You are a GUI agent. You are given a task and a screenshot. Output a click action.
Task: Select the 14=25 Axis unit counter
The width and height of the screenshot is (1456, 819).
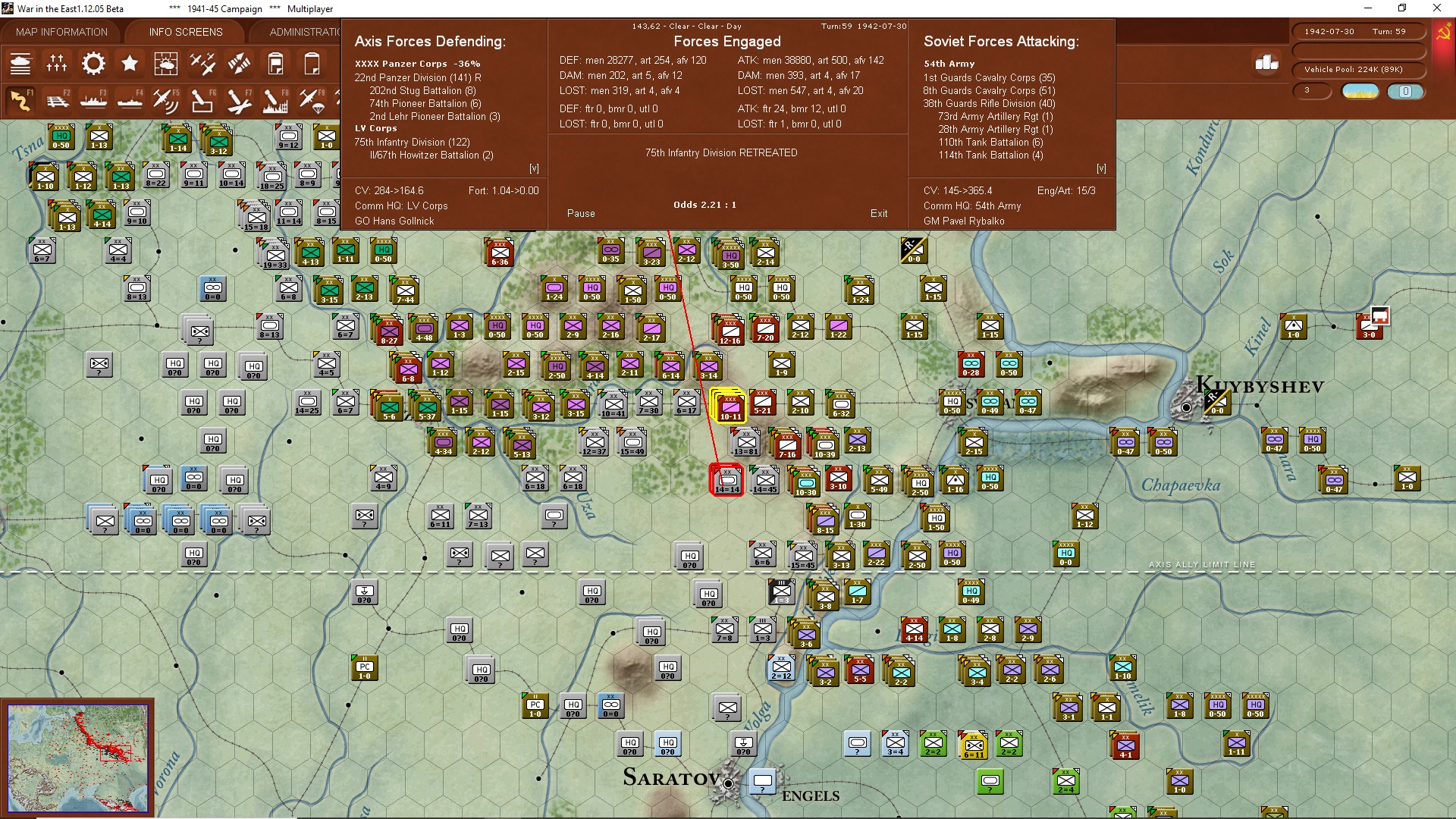click(307, 404)
